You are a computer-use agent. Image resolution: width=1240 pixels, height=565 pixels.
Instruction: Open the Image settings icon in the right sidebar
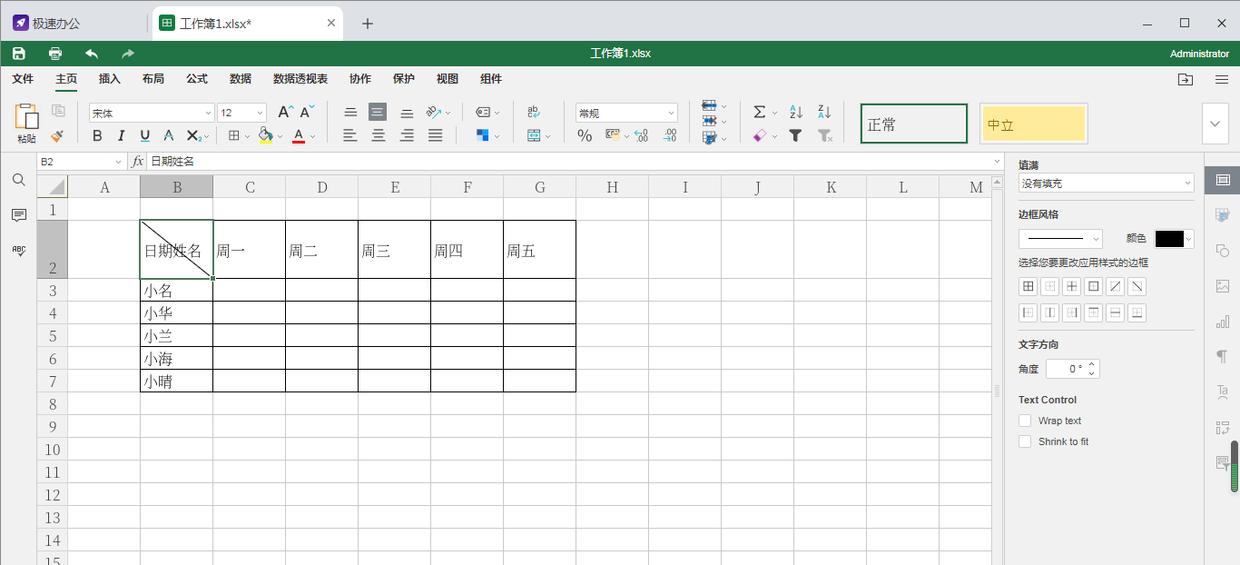coord(1222,286)
